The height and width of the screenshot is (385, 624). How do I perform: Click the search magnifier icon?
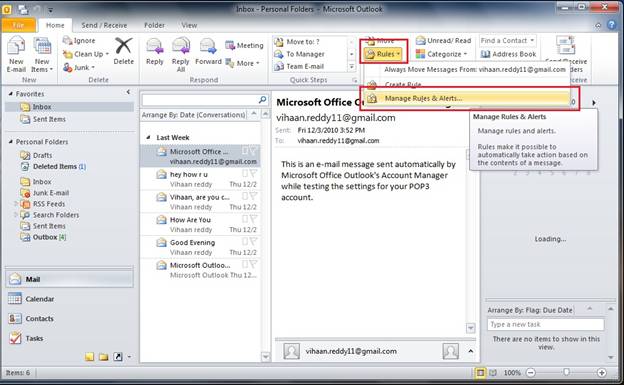coord(263,100)
